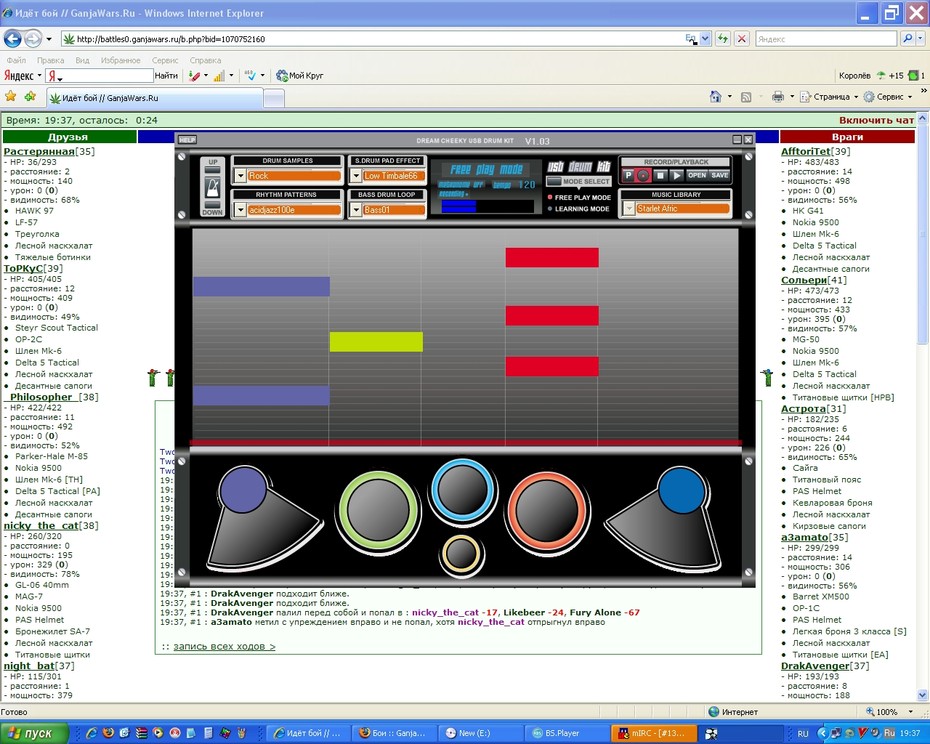Tap the small yellow-ringed bass pad
The width and height of the screenshot is (930, 744).
(461, 553)
